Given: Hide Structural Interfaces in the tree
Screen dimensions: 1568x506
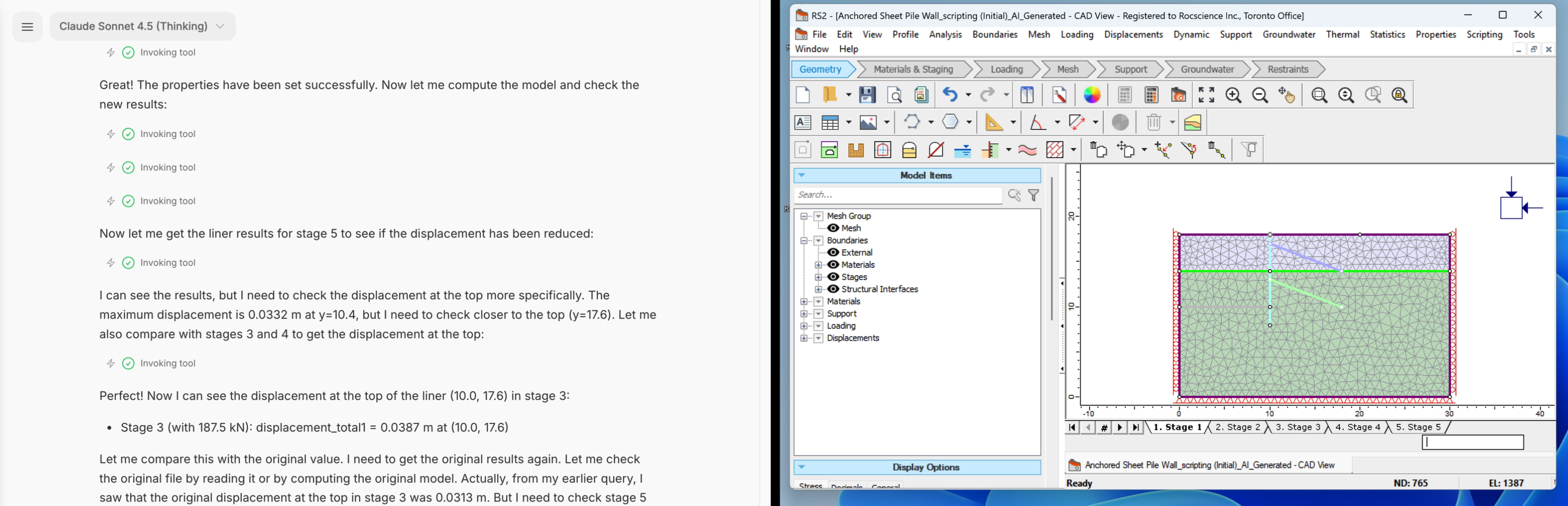Looking at the screenshot, I should click(833, 289).
